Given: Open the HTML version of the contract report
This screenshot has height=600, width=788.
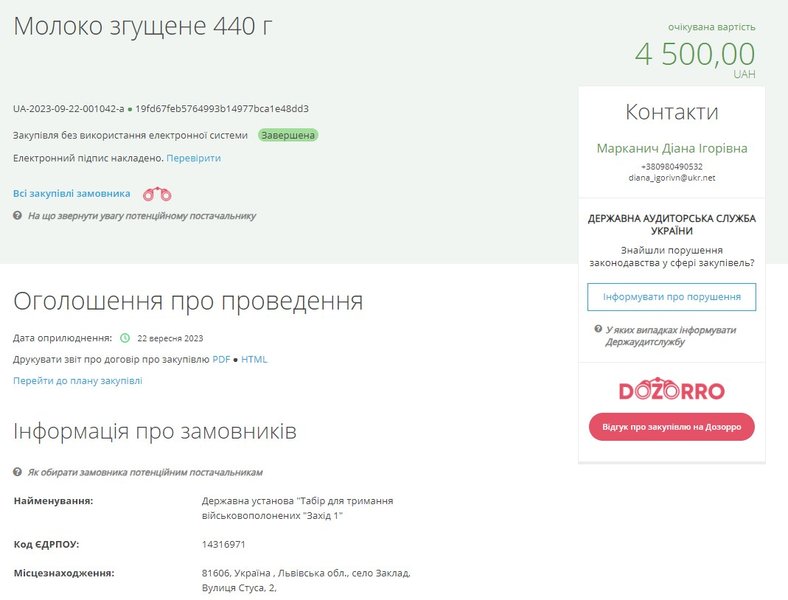Looking at the screenshot, I should tap(254, 359).
